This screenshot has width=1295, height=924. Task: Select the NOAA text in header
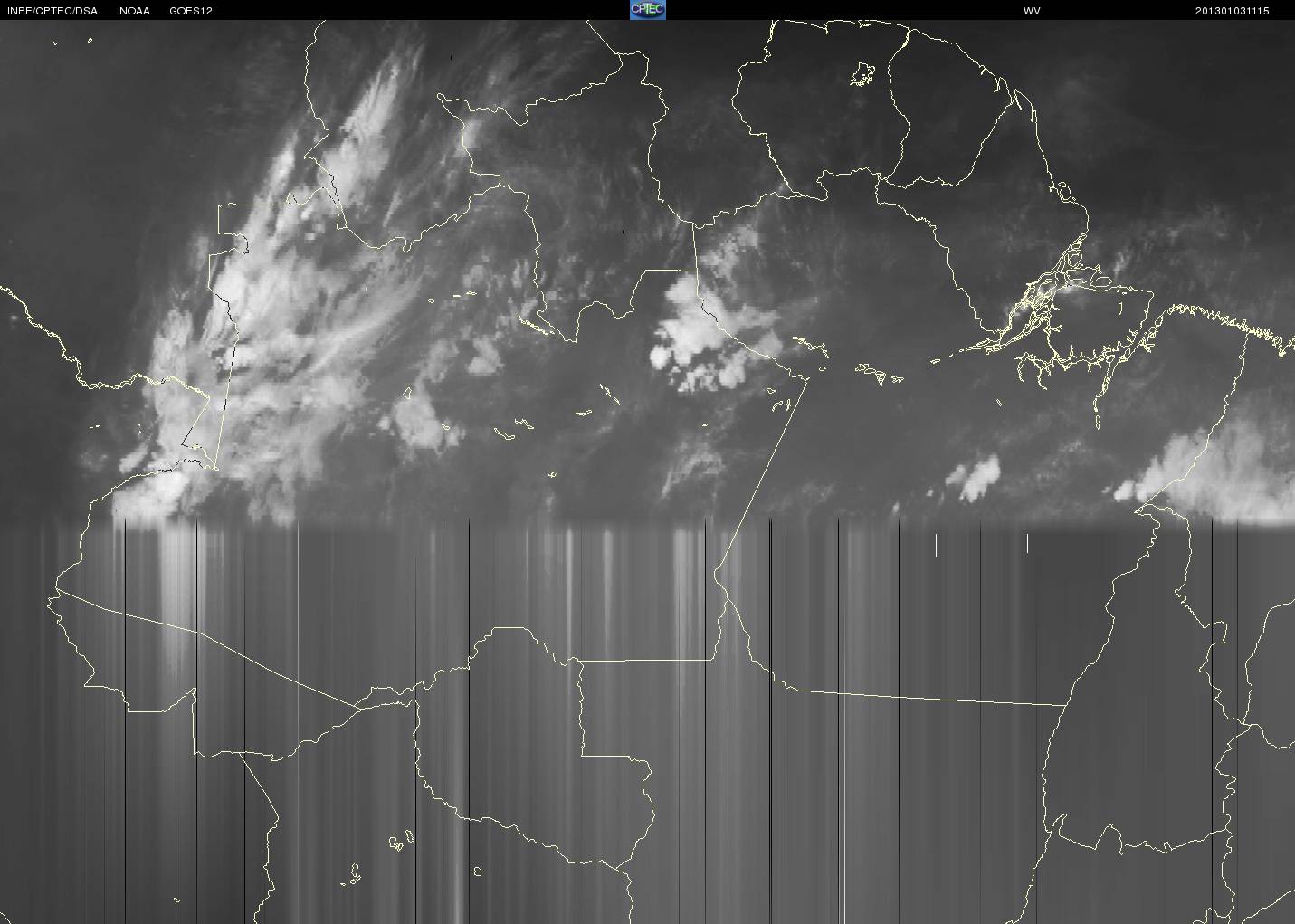pos(135,11)
